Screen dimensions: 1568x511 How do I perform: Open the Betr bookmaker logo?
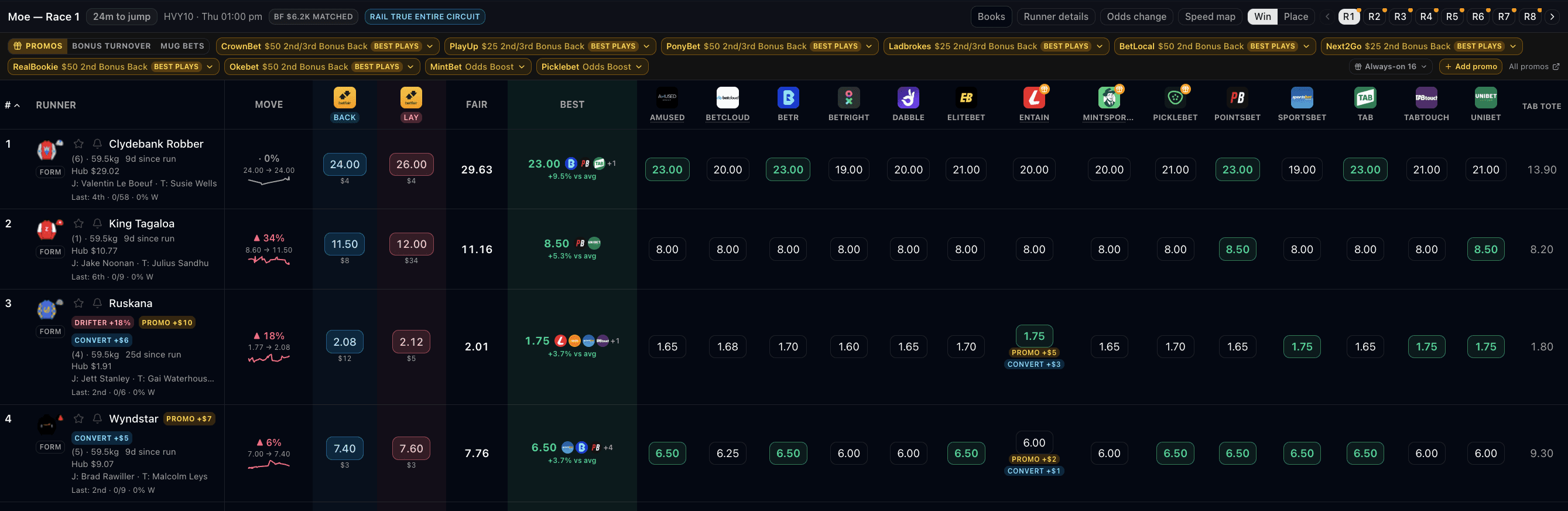click(x=788, y=97)
